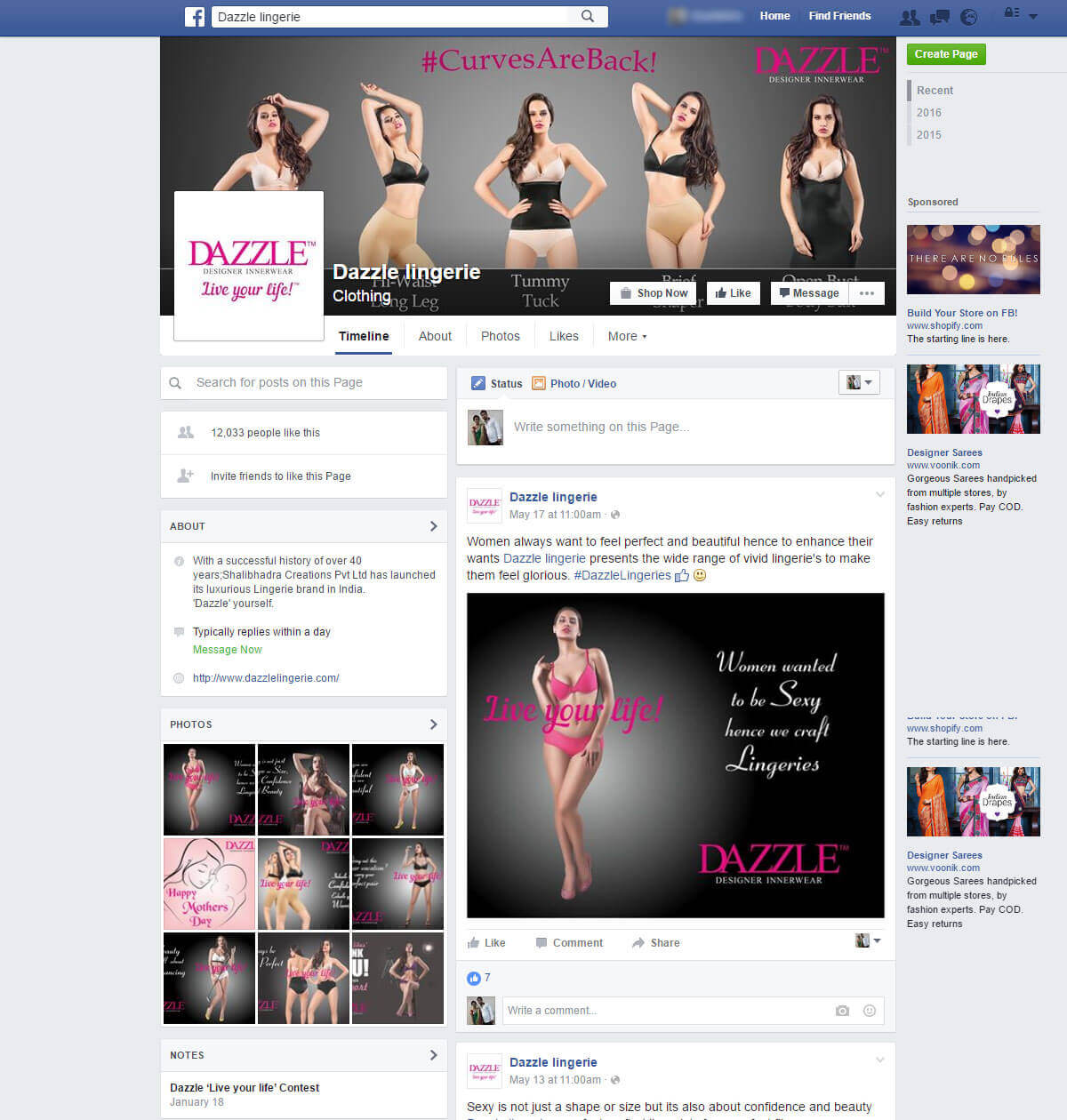Like the Dazzle lingerie page
This screenshot has width=1067, height=1120.
(734, 293)
